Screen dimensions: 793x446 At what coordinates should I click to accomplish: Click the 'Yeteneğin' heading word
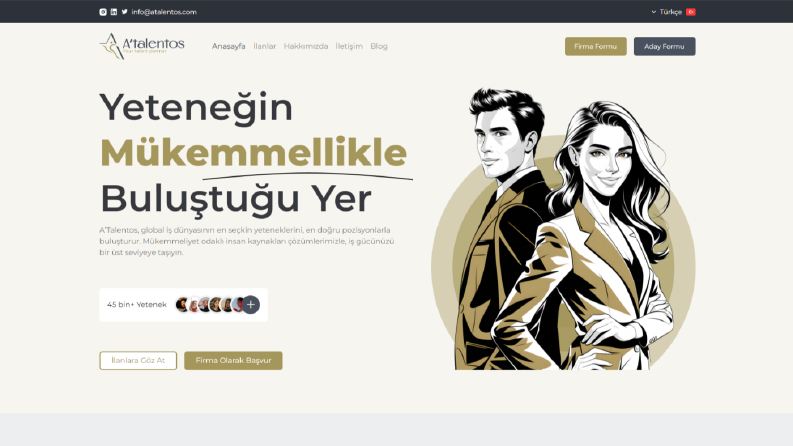[x=196, y=107]
